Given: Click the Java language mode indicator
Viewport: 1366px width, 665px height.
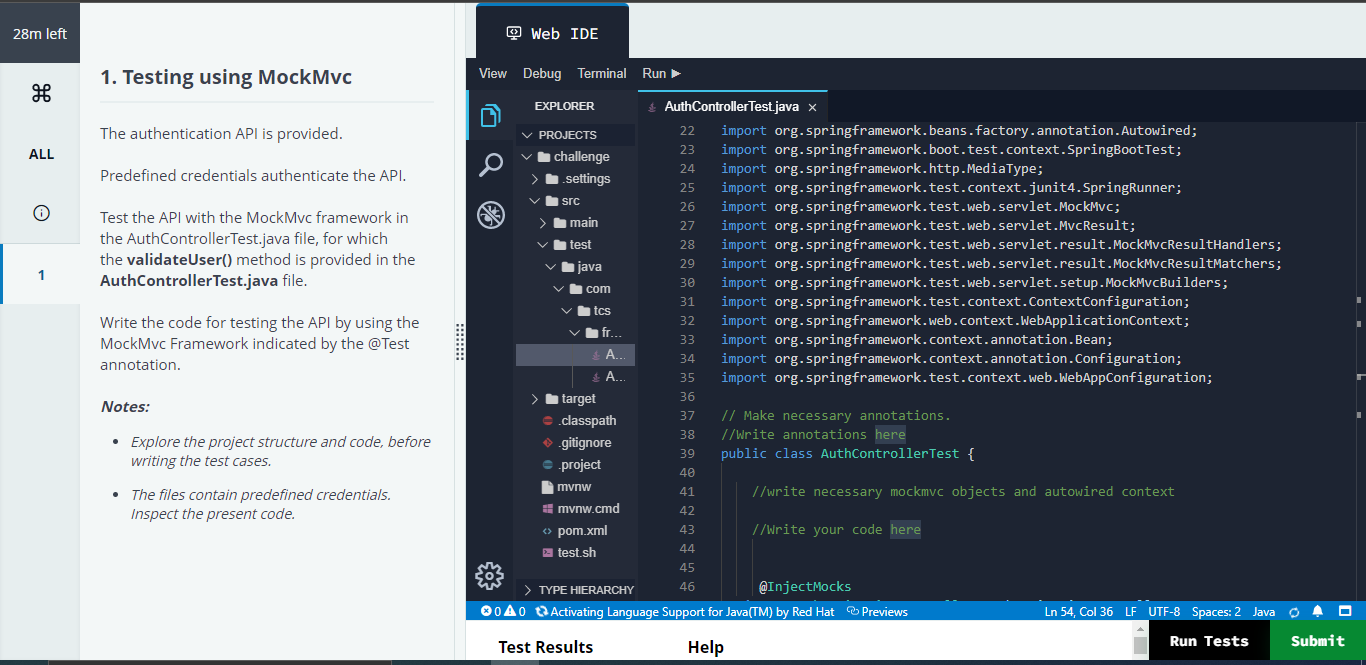Looking at the screenshot, I should click(x=1264, y=611).
